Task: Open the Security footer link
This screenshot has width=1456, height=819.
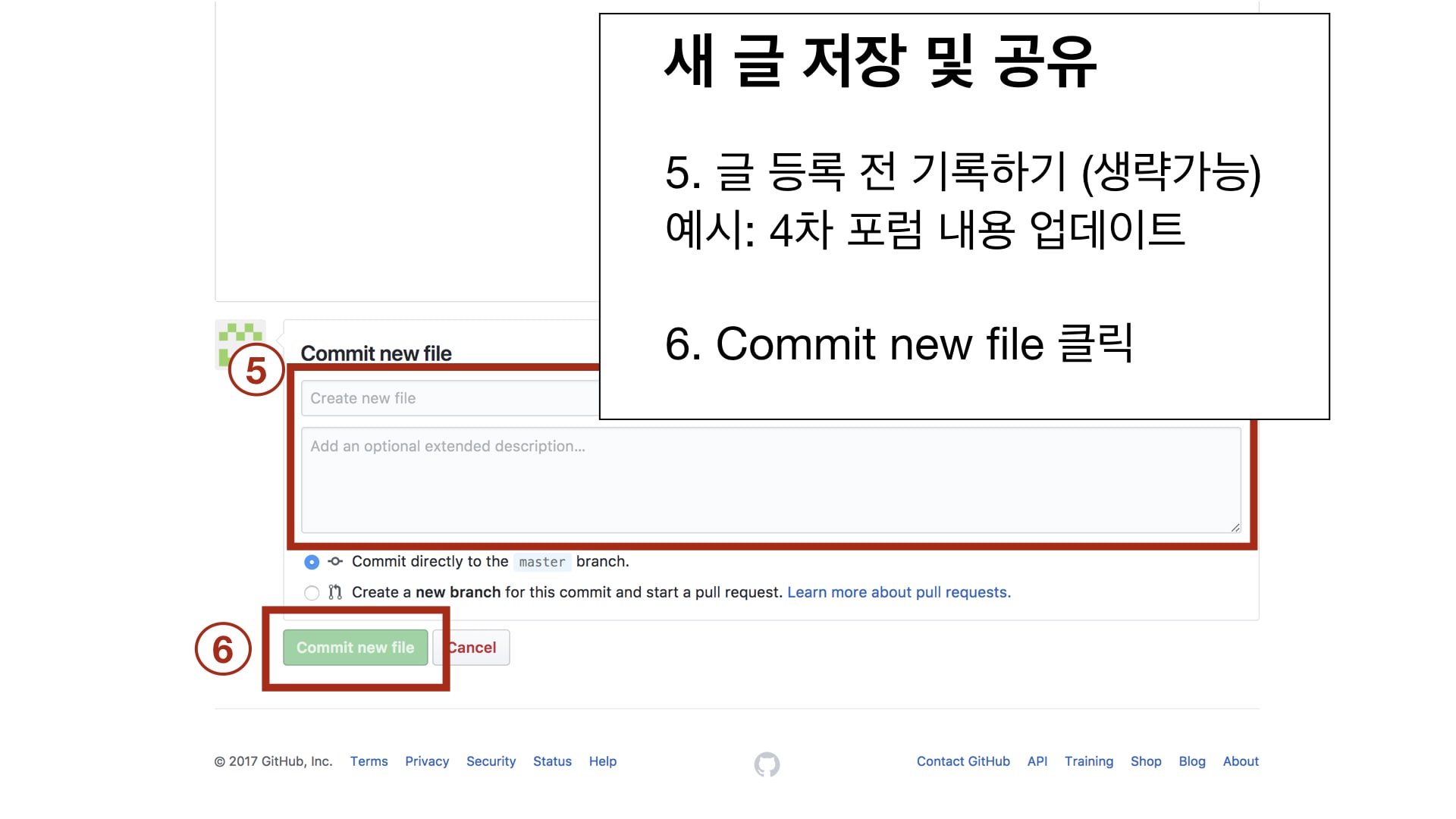Action: coord(491,761)
